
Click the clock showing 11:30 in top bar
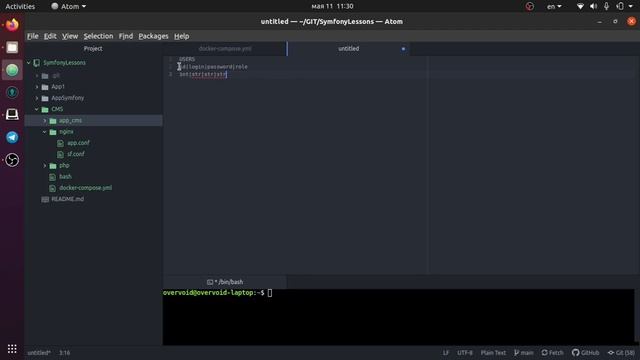(x=332, y=7)
